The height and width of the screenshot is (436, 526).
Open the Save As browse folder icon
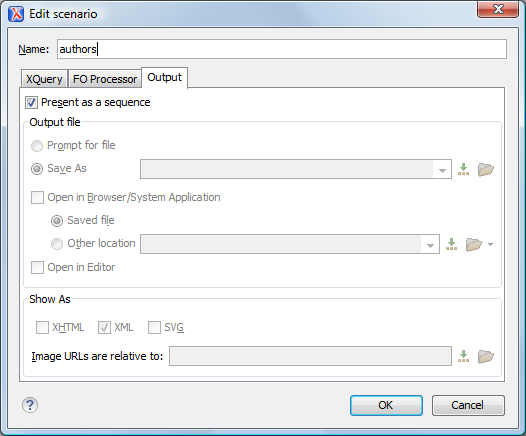tap(485, 169)
